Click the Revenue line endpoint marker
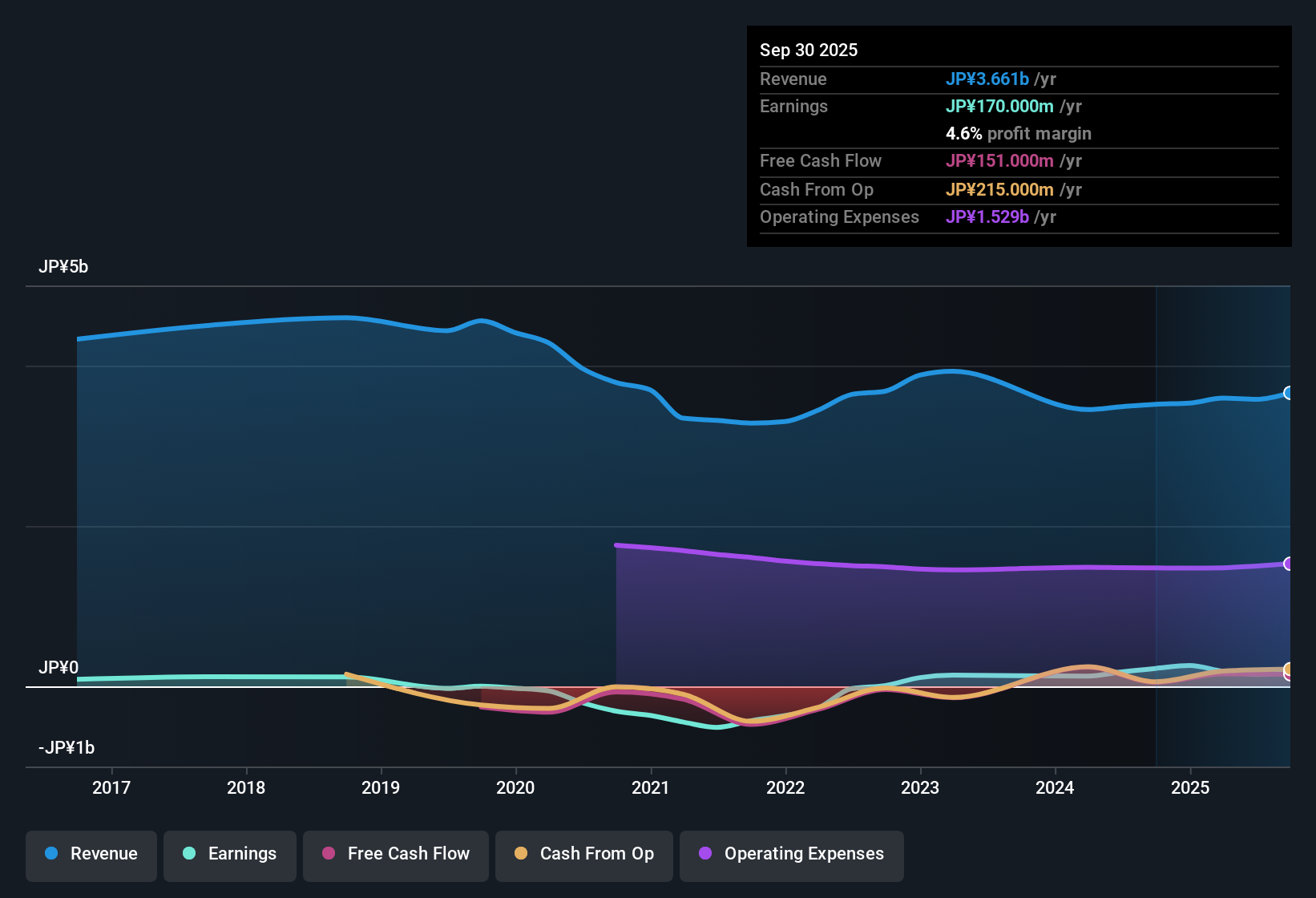This screenshot has height=898, width=1316. point(1289,392)
